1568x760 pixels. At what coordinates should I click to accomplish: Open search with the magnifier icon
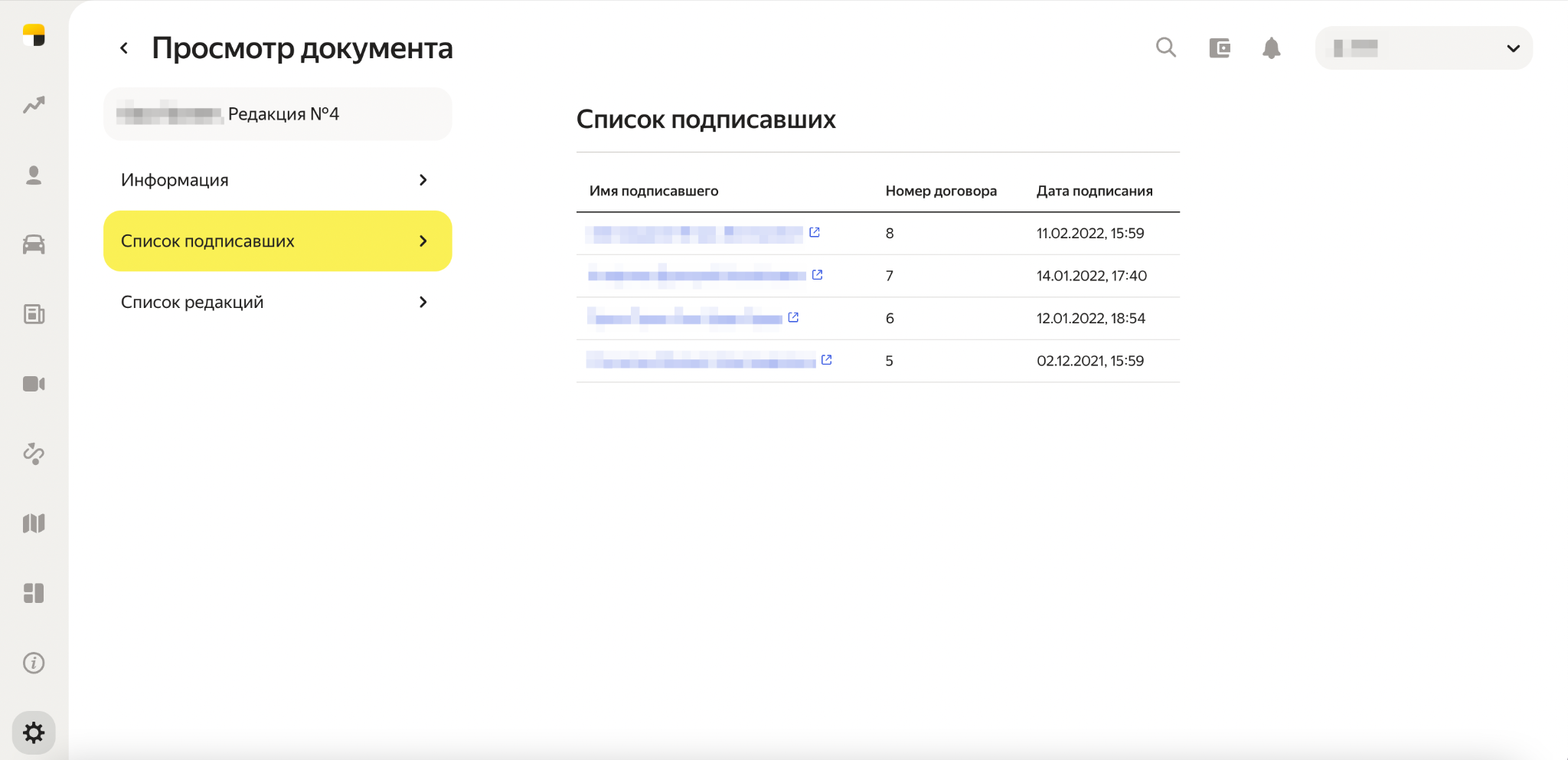coord(1166,47)
